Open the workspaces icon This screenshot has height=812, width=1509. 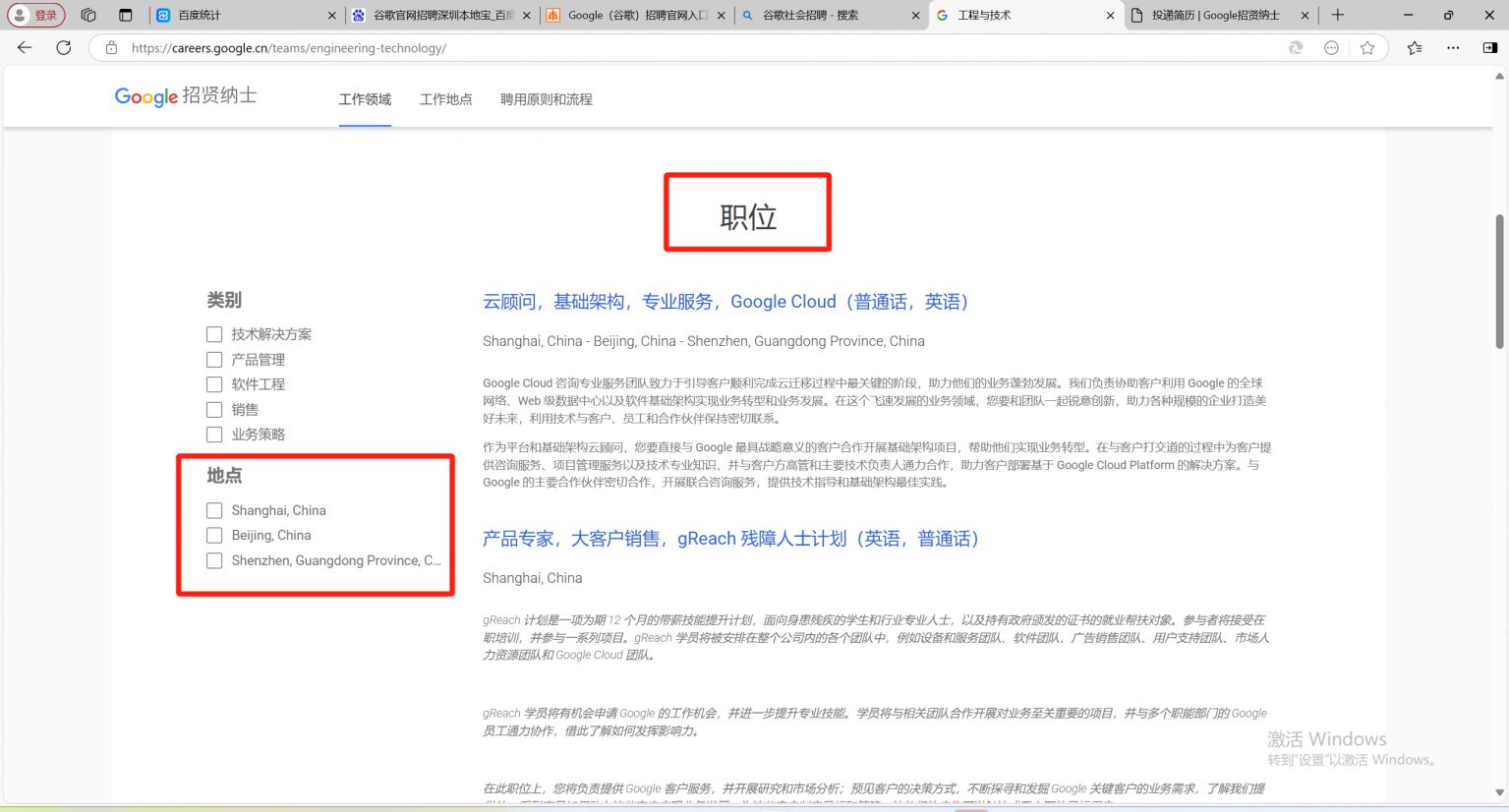point(88,15)
